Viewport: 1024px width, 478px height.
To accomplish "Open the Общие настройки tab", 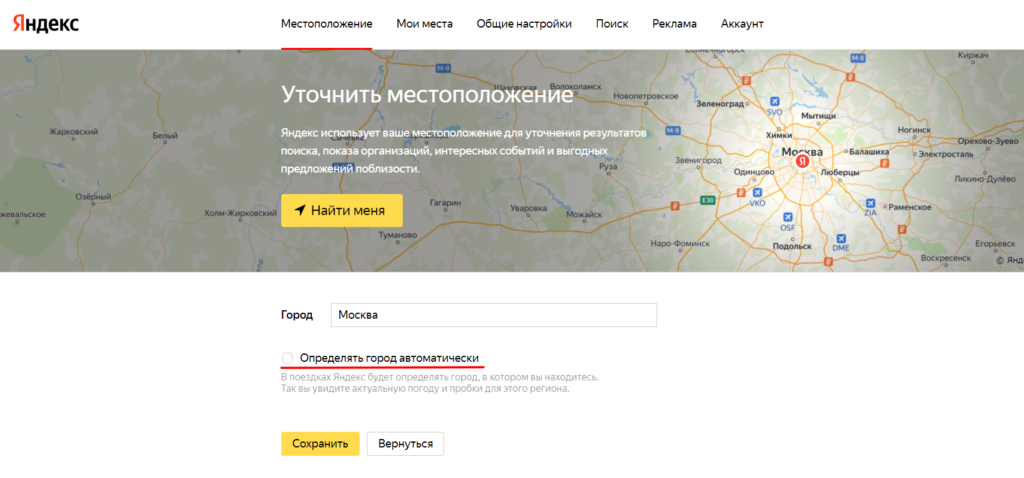I will pos(524,24).
